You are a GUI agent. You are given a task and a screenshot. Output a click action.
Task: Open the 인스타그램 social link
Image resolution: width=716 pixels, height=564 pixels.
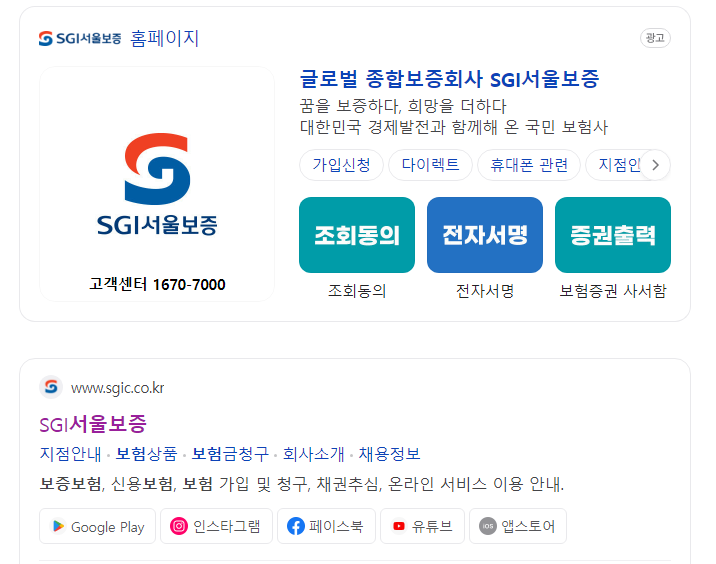[216, 526]
